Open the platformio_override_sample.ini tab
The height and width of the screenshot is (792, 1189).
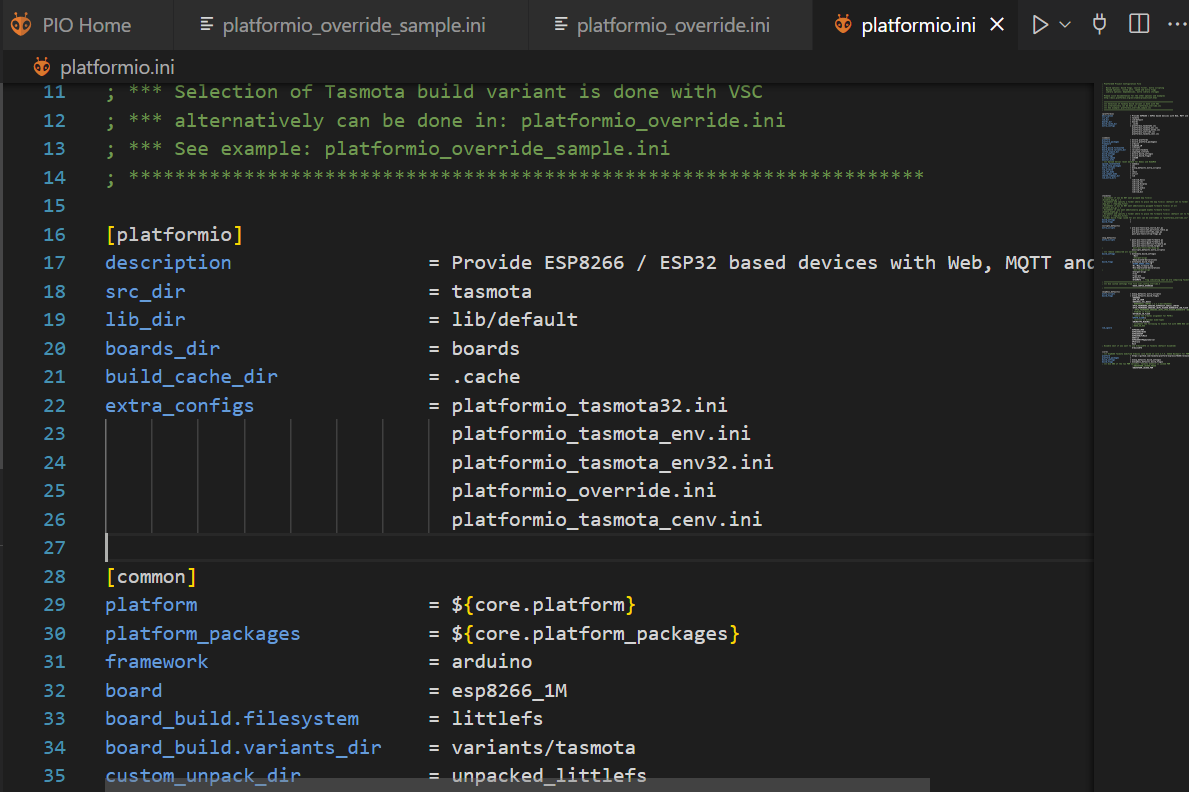(x=351, y=25)
